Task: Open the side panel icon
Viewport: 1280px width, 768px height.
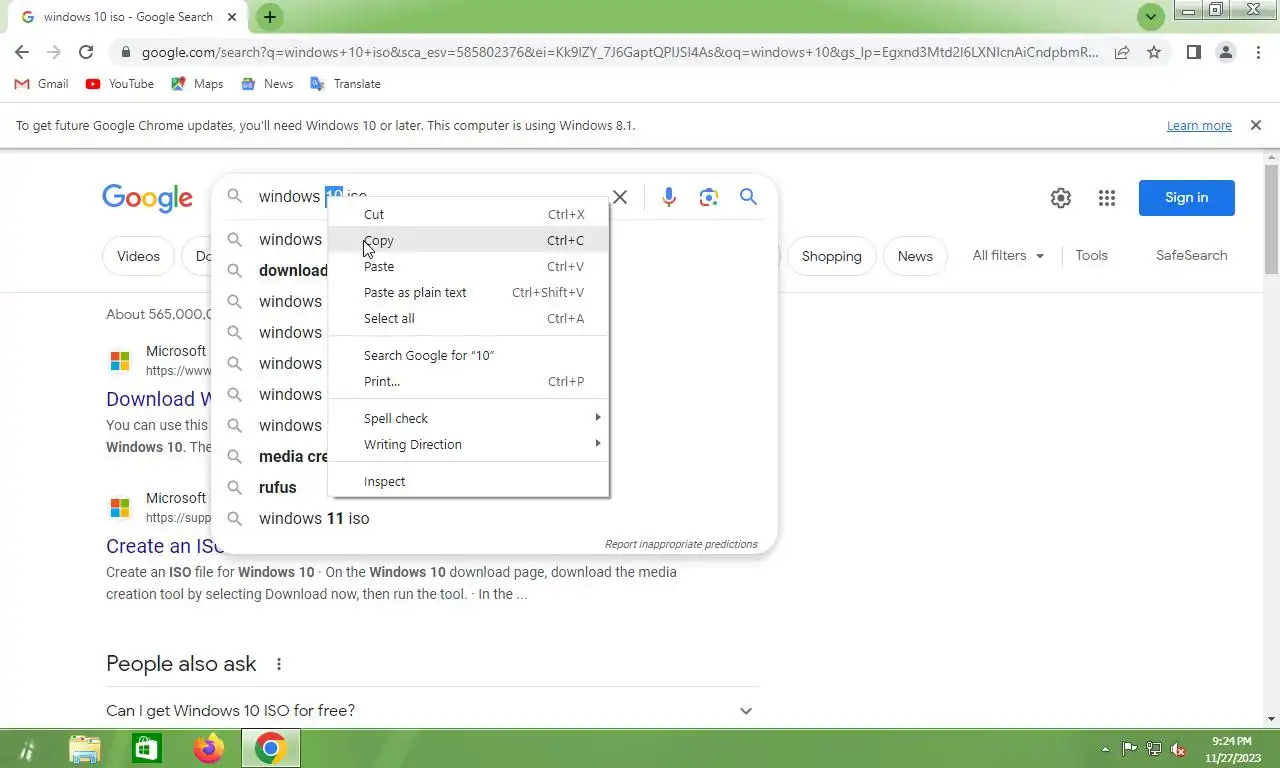Action: click(1193, 52)
